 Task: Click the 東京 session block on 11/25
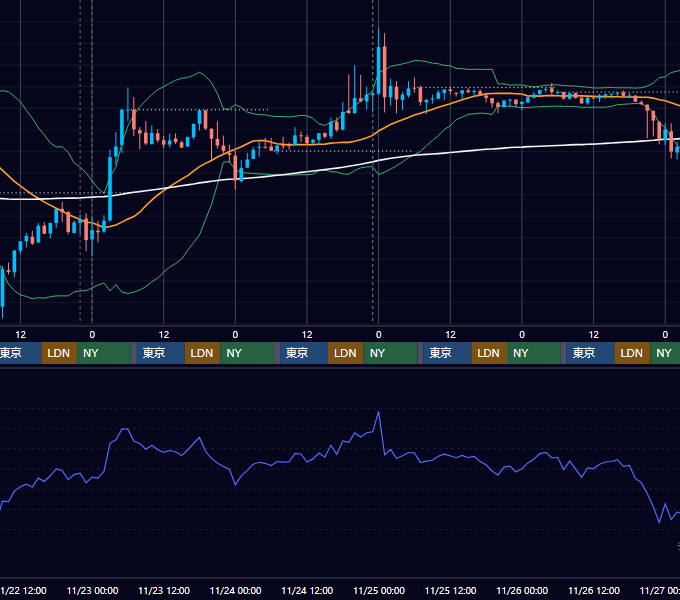(447, 353)
